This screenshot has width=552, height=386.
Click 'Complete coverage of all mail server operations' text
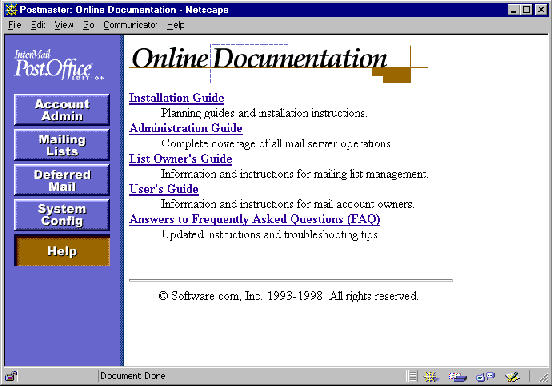(276, 143)
